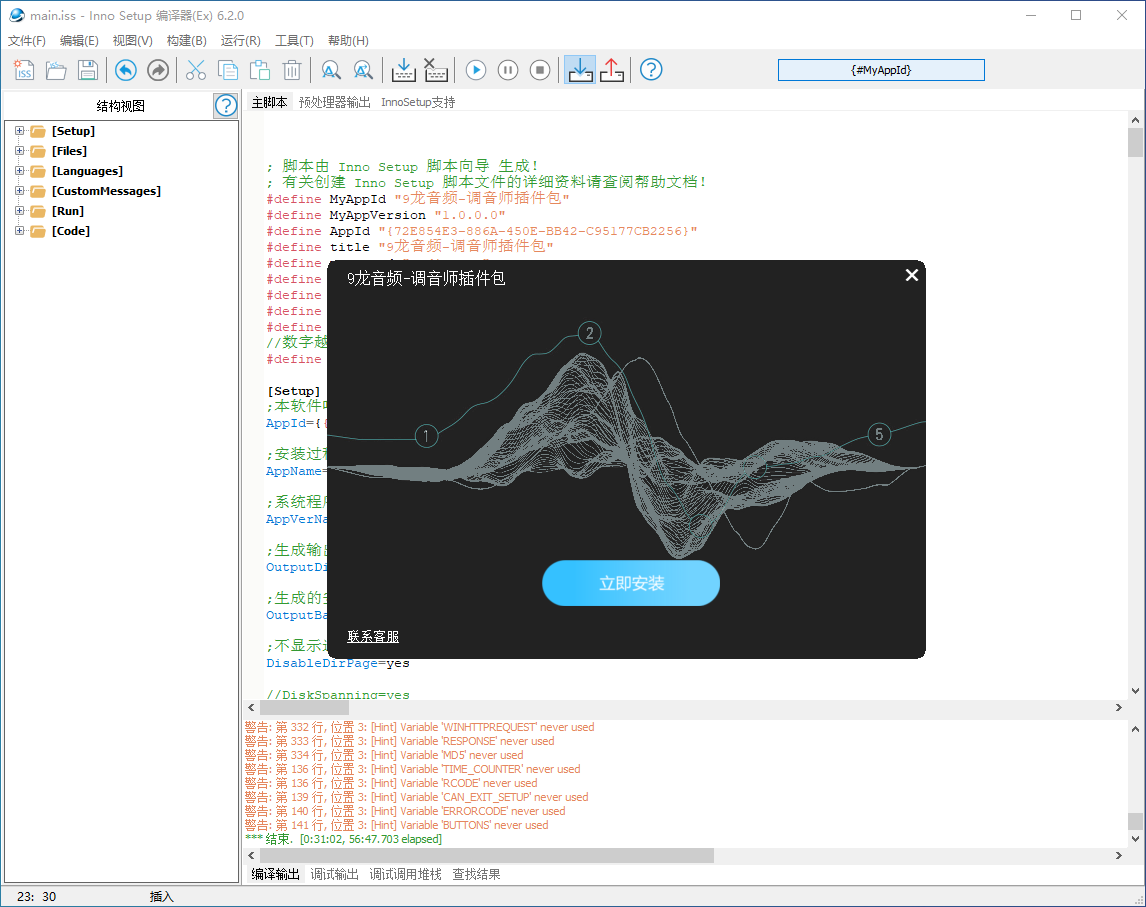Start run with the Play button
The height and width of the screenshot is (907, 1146).
(476, 70)
